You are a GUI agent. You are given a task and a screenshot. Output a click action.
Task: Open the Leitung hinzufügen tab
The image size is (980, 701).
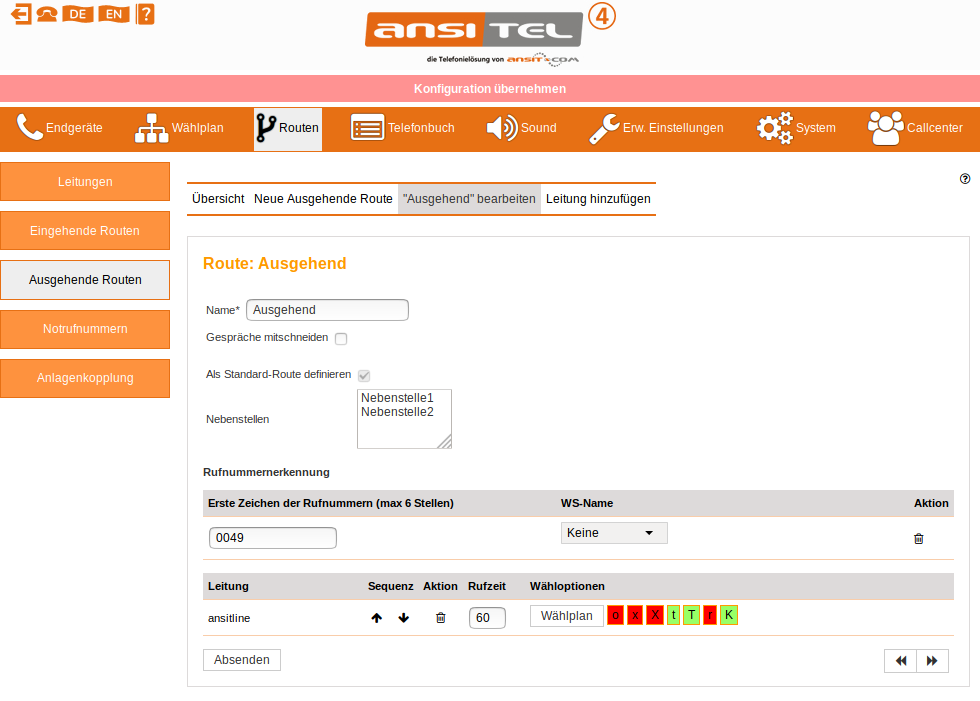598,199
